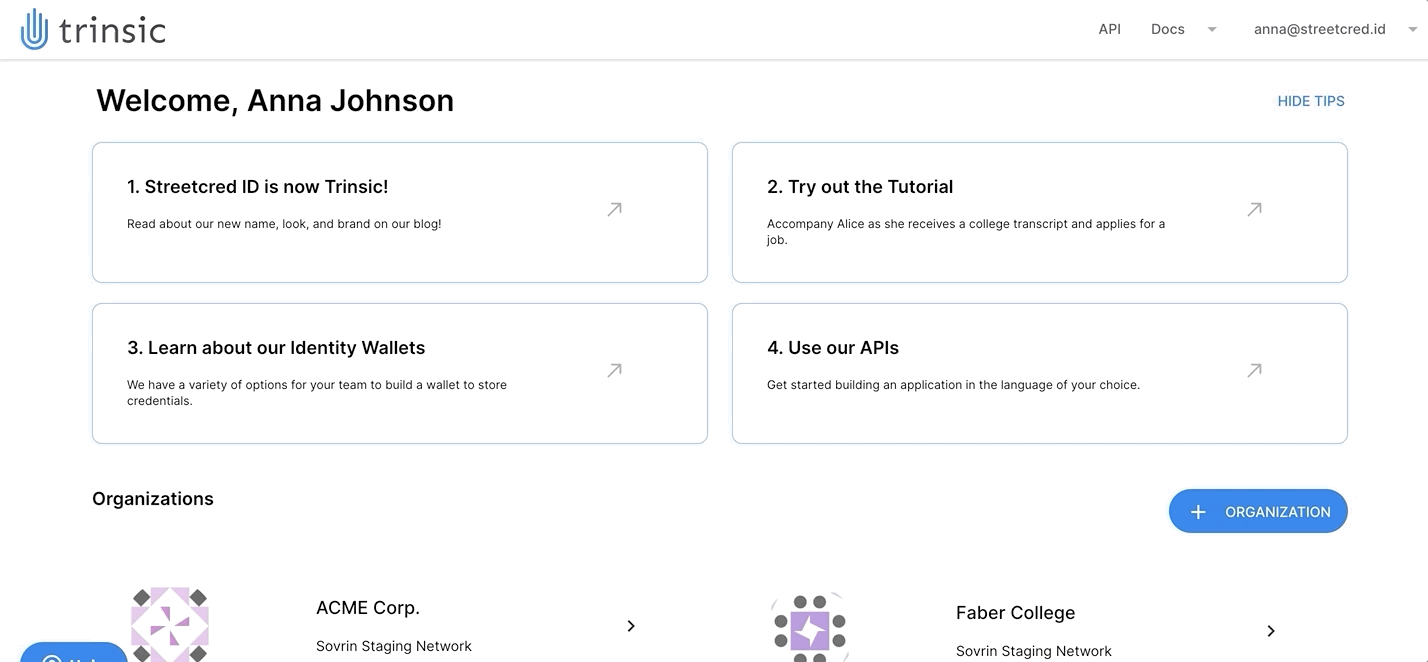This screenshot has width=1428, height=662.
Task: Open arrow icon on Try out the Tutorial card
Action: click(1254, 209)
